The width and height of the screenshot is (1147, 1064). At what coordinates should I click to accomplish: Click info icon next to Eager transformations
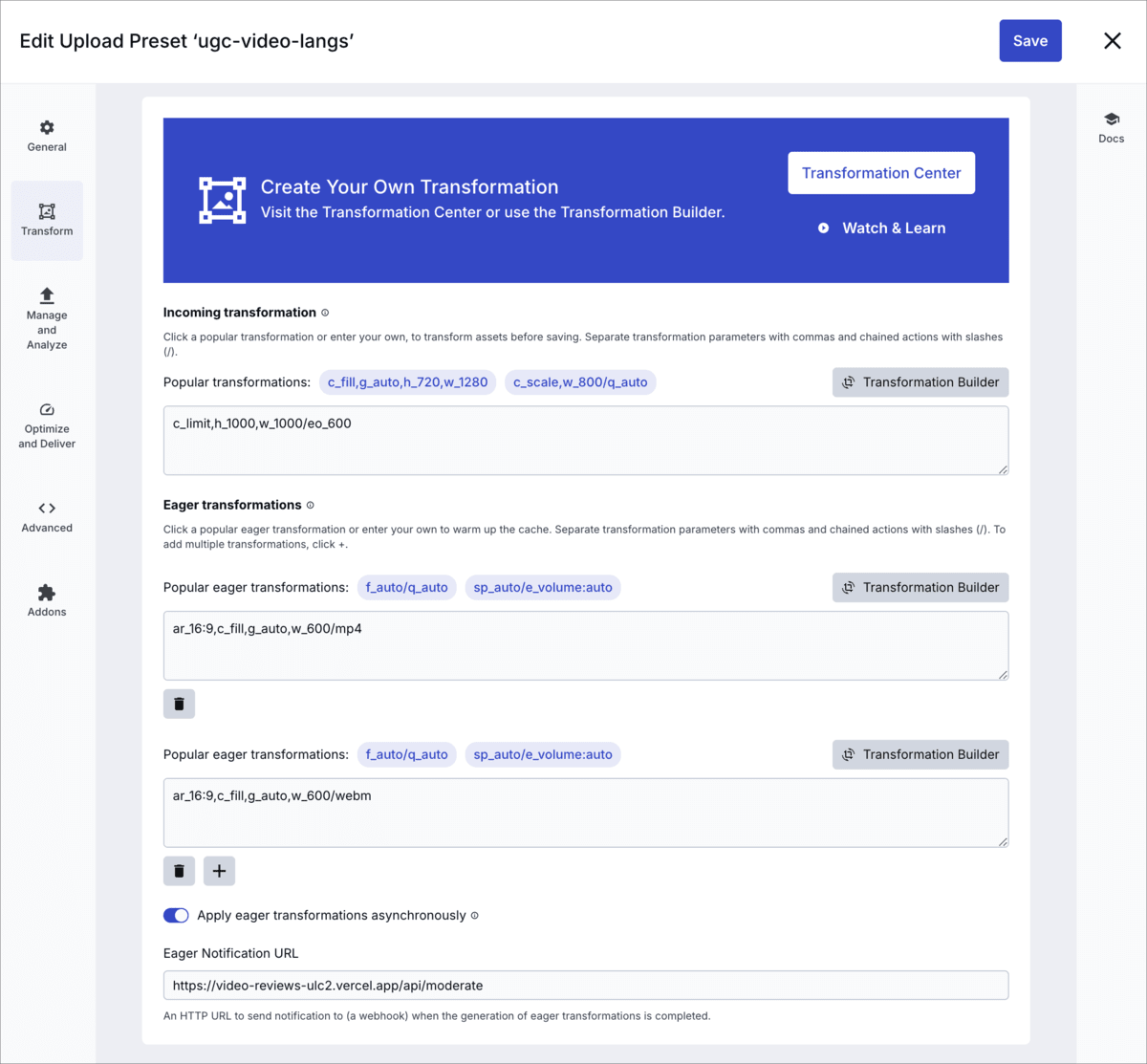pos(310,505)
